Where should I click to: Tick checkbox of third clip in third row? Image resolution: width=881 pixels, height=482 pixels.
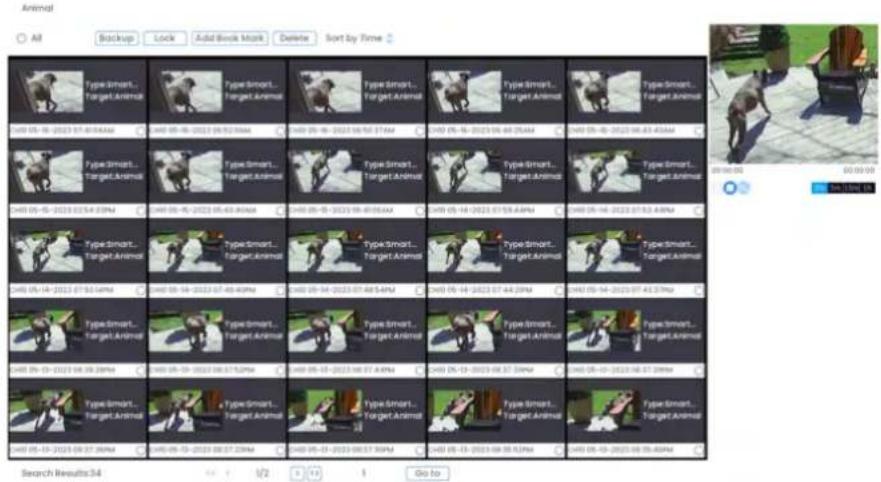419,290
